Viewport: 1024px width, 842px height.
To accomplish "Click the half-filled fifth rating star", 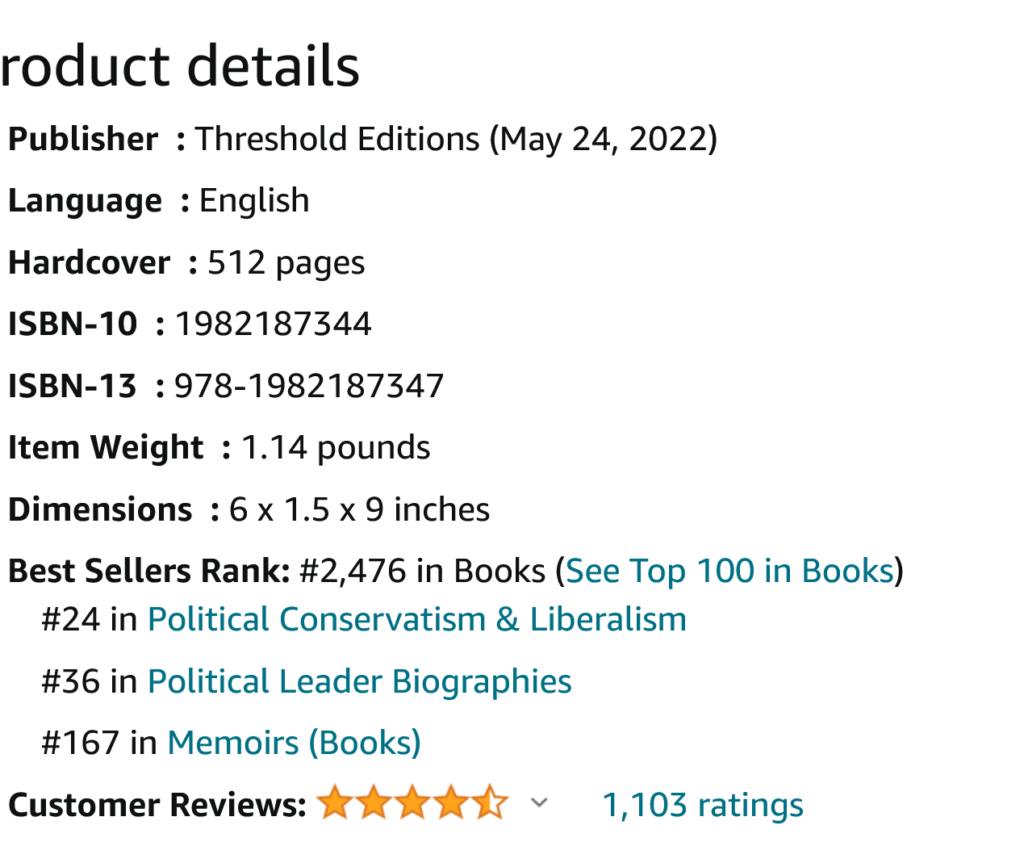I will point(490,804).
